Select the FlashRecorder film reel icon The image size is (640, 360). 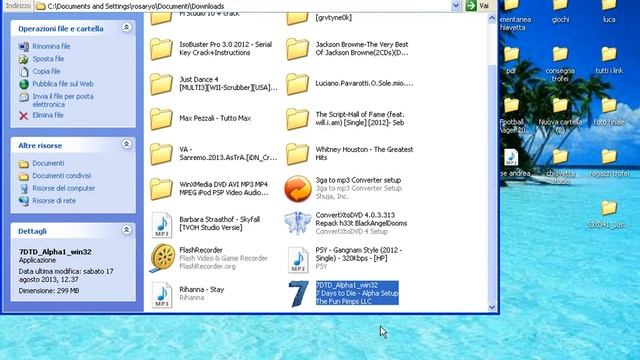(x=162, y=258)
